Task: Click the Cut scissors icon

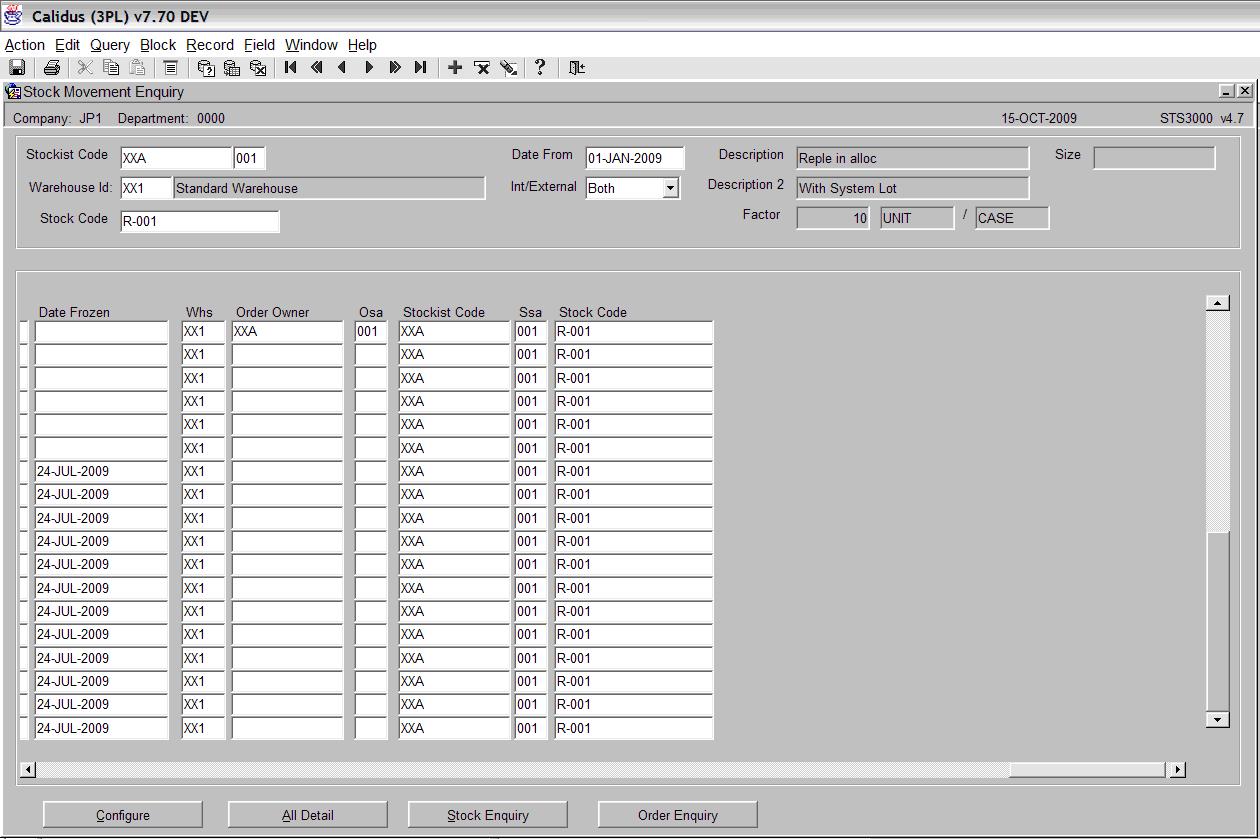Action: tap(85, 68)
